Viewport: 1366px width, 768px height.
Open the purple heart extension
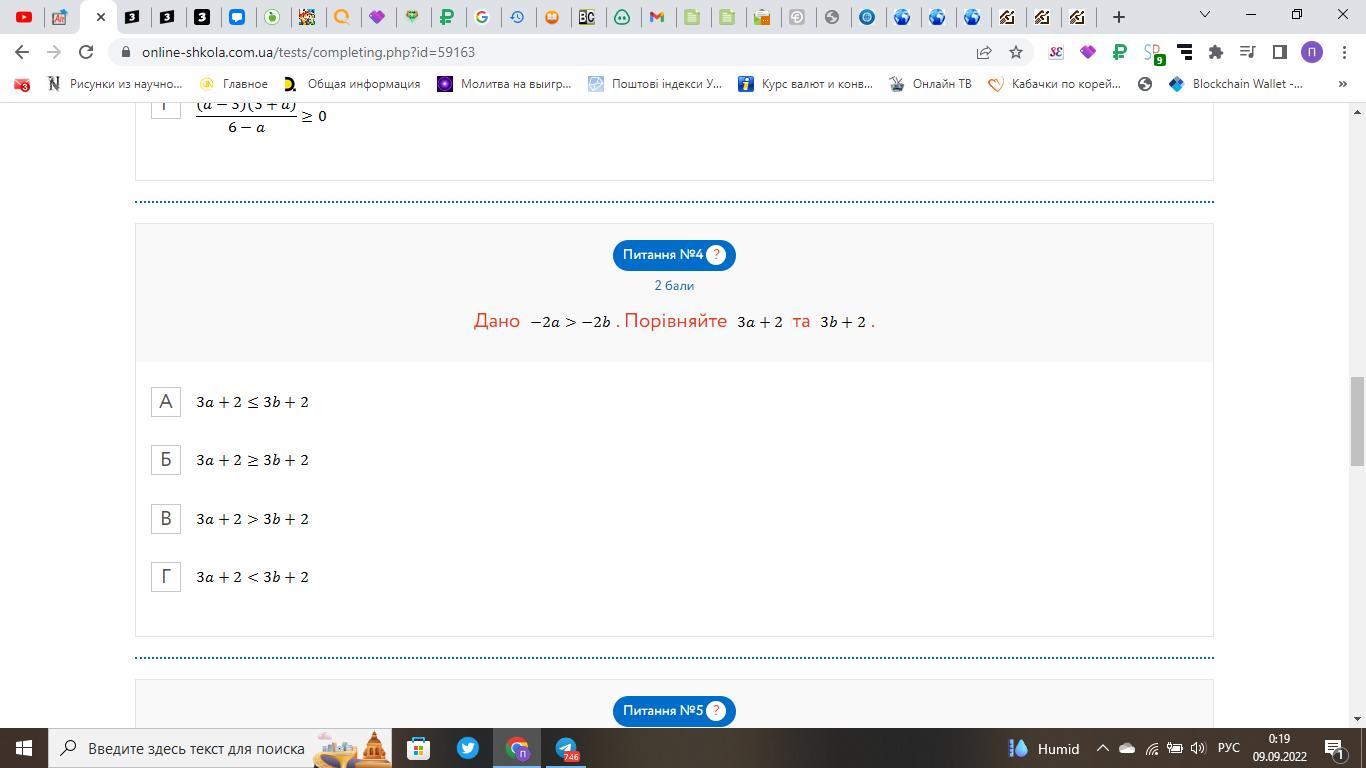point(1088,52)
